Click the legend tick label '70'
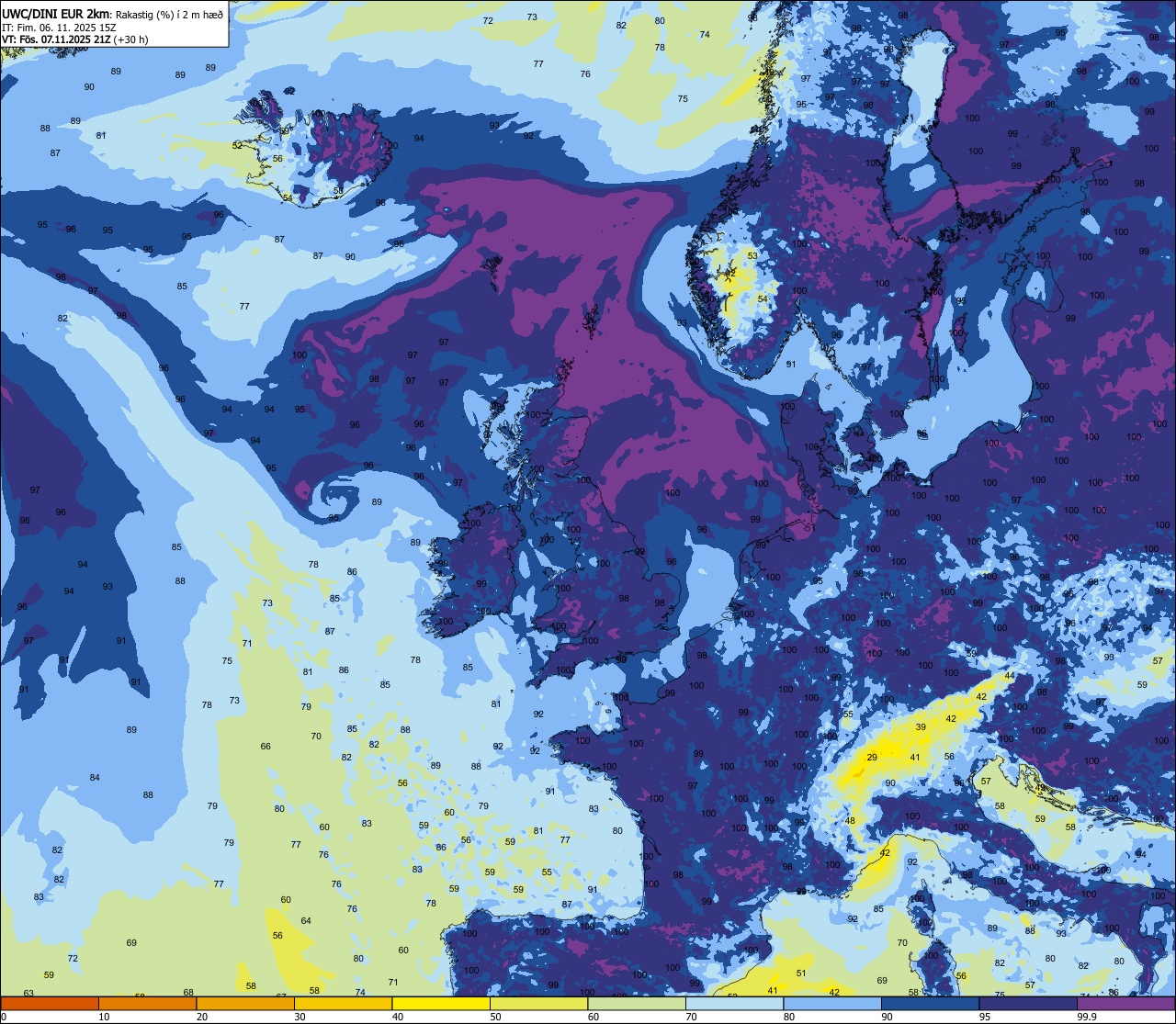Viewport: 1176px width, 1024px height. pyautogui.click(x=691, y=1017)
